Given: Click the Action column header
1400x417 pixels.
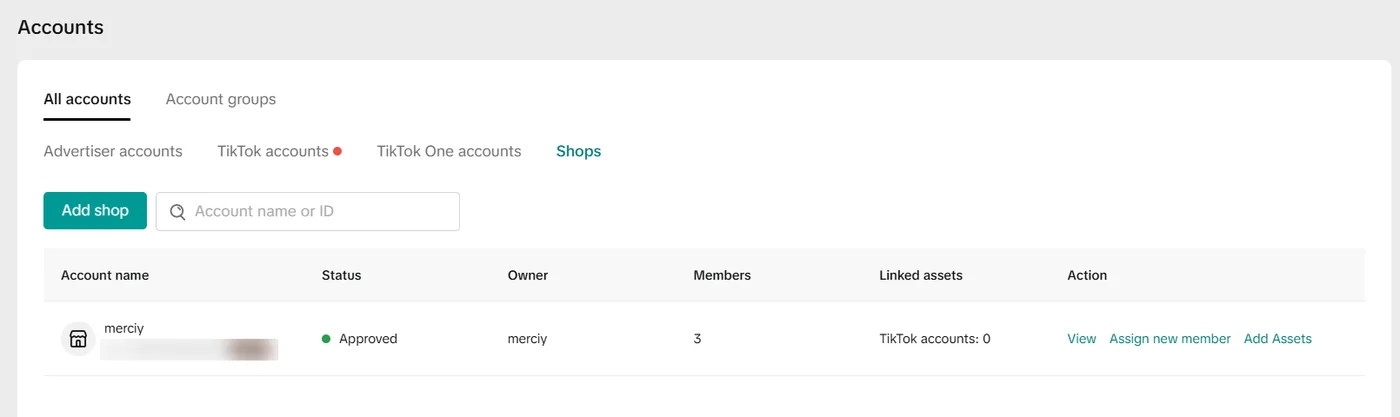Looking at the screenshot, I should [x=1087, y=275].
